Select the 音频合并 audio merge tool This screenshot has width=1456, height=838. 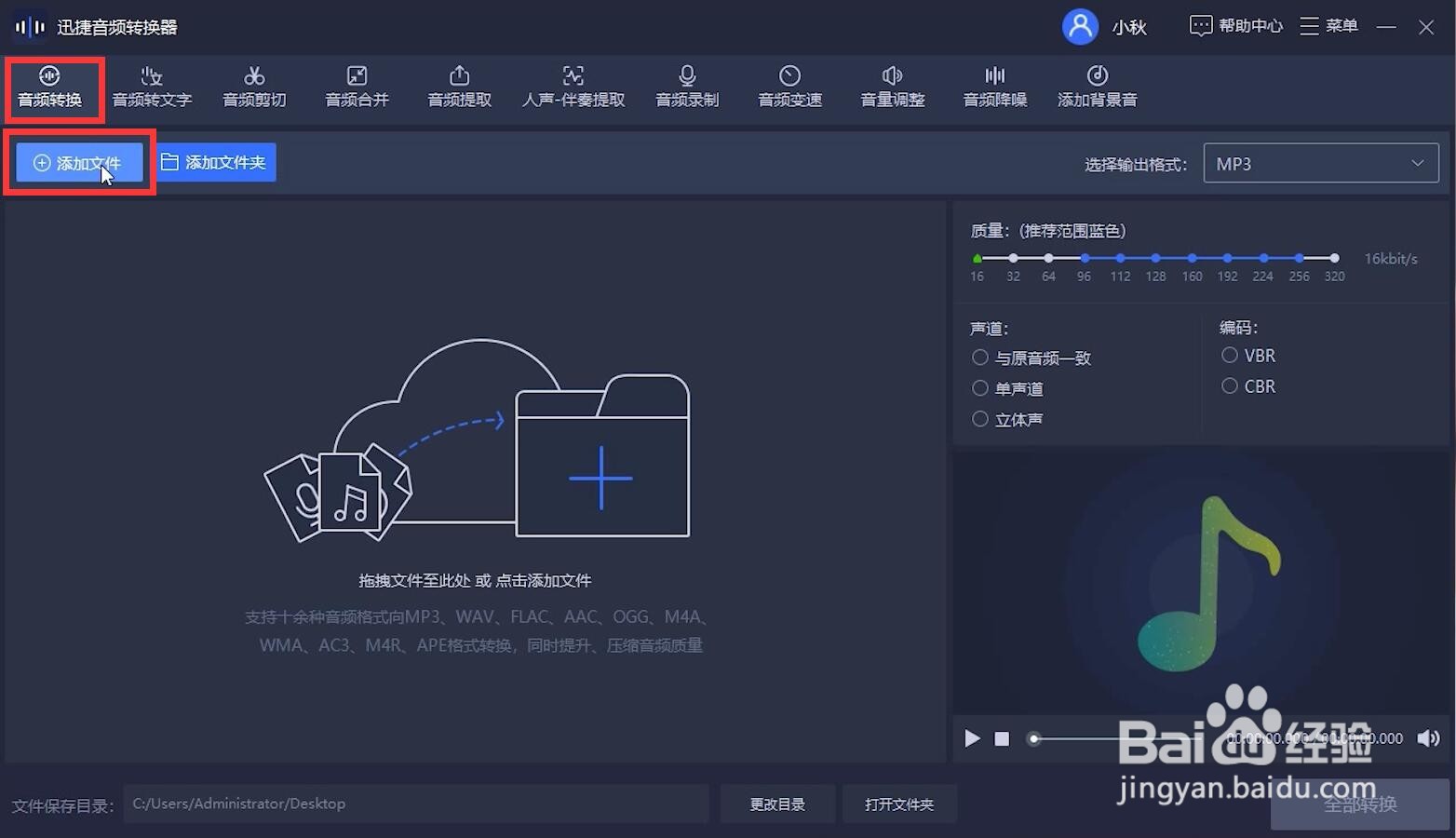click(x=357, y=88)
